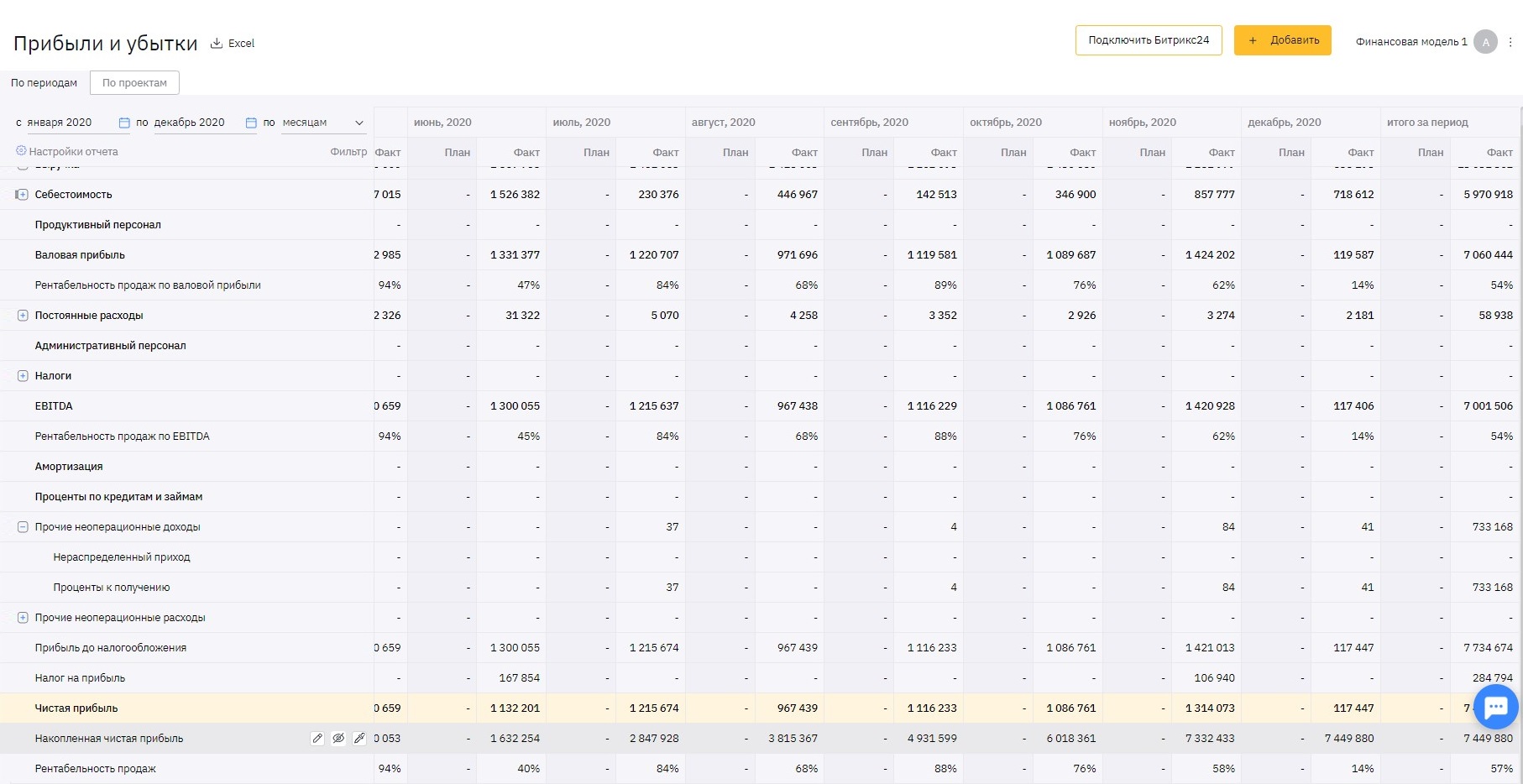Open the support chat bubble
The image size is (1523, 784).
point(1495,707)
